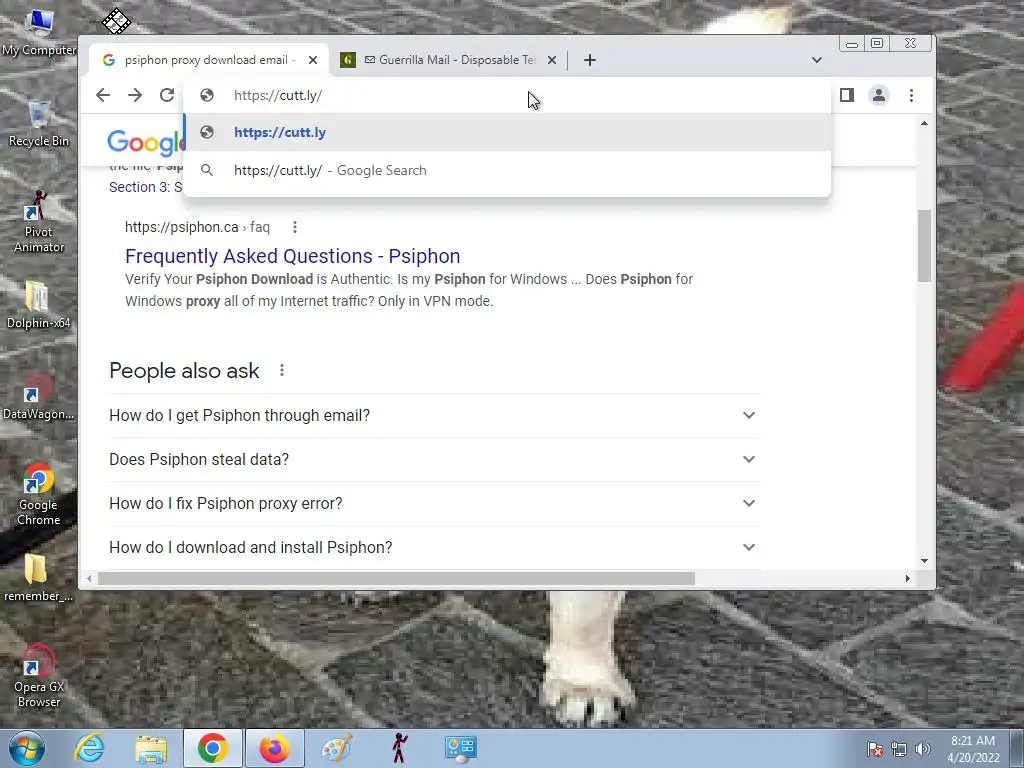This screenshot has width=1024, height=768.
Task: Open the tab search chevron
Action: tap(816, 60)
